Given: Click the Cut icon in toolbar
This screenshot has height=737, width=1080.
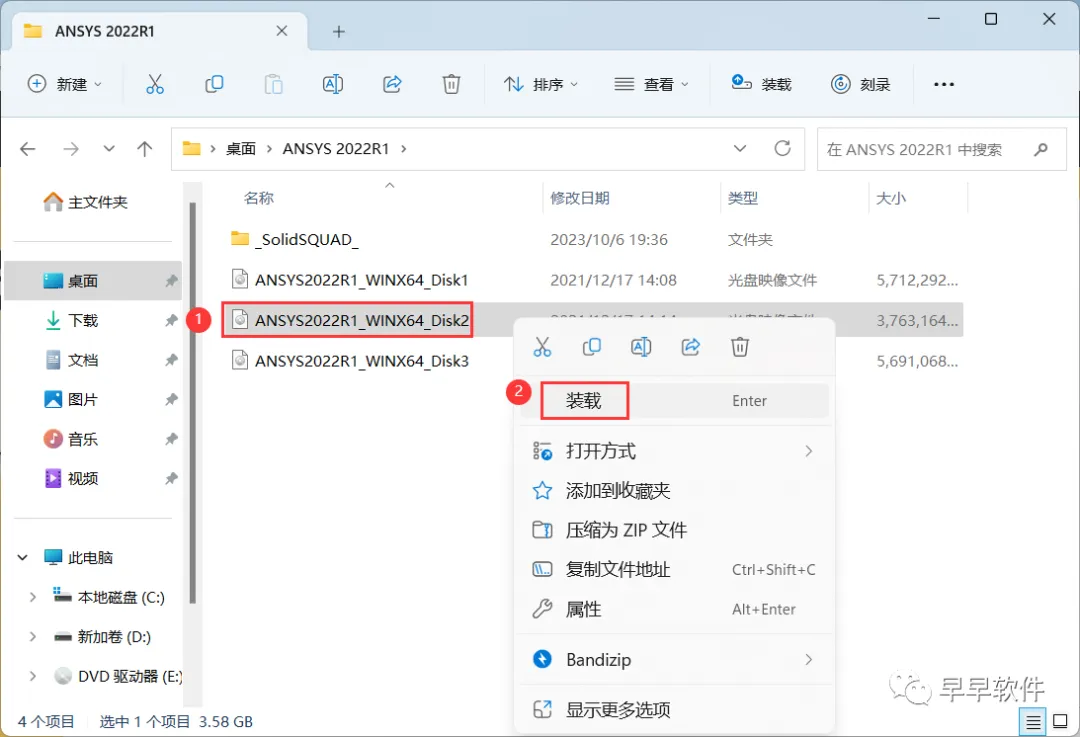Looking at the screenshot, I should [155, 84].
